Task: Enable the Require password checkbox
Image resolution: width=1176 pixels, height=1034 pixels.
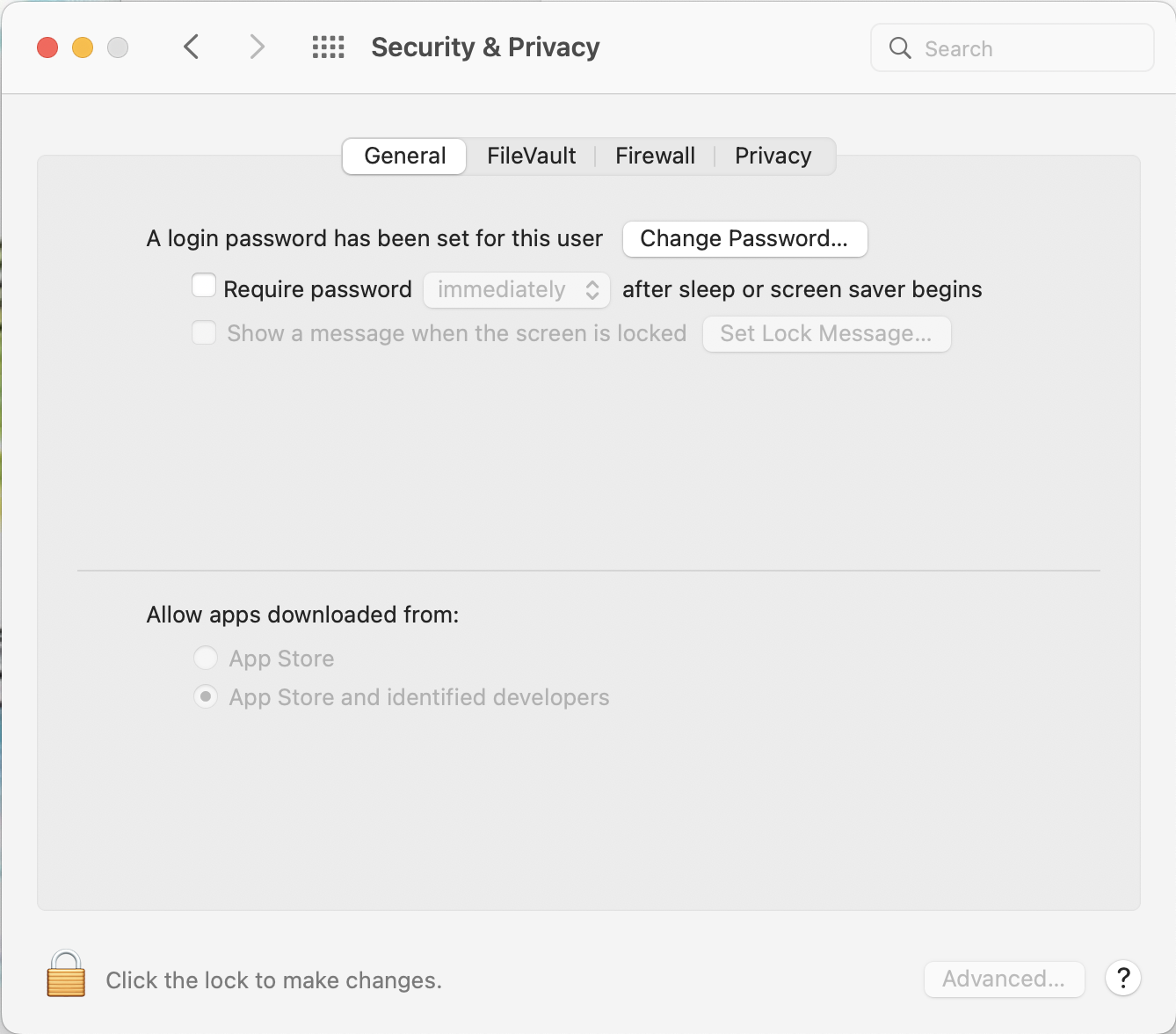Action: click(x=204, y=287)
